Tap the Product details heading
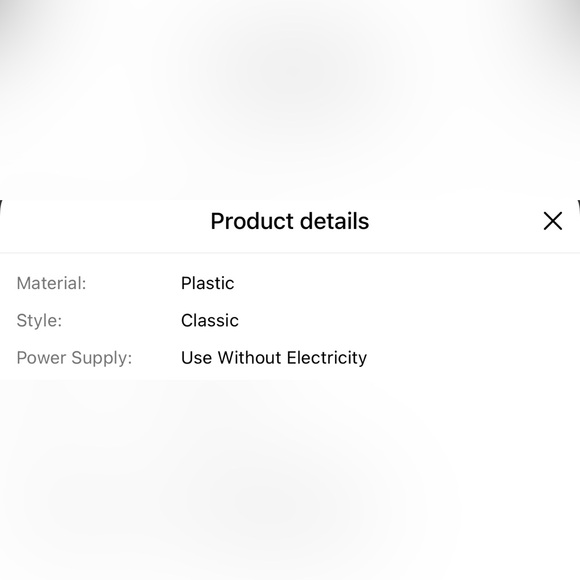This screenshot has height=580, width=580. (x=290, y=221)
